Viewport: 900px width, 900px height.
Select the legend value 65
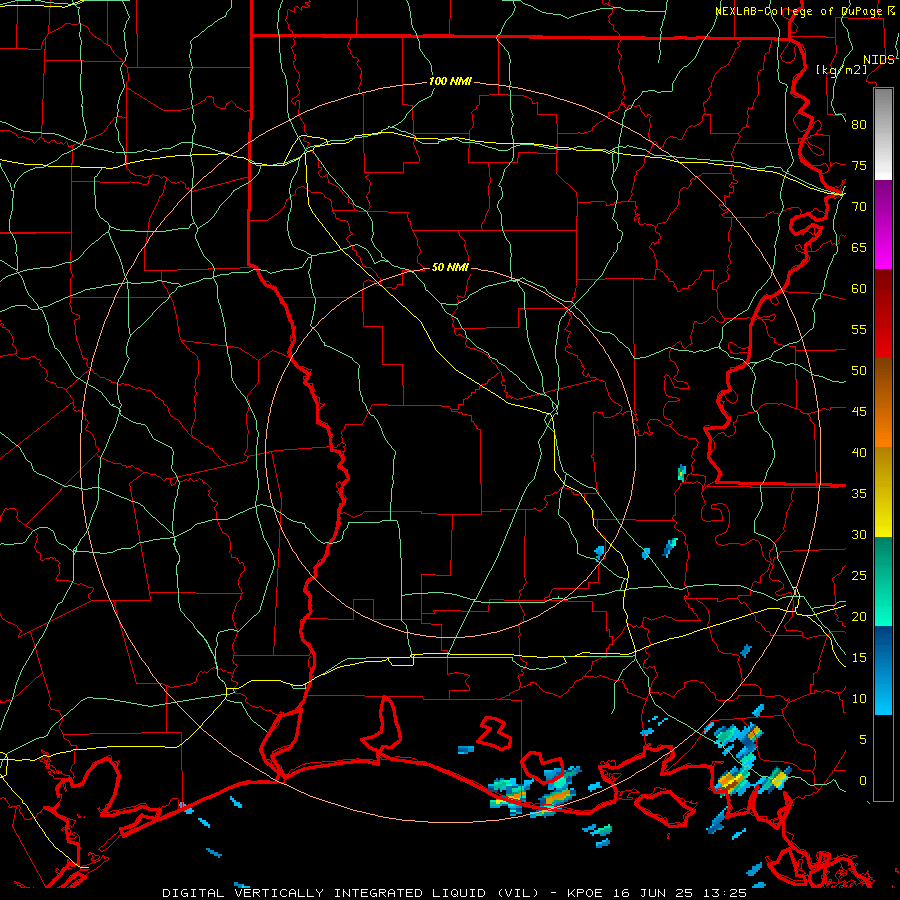859,247
